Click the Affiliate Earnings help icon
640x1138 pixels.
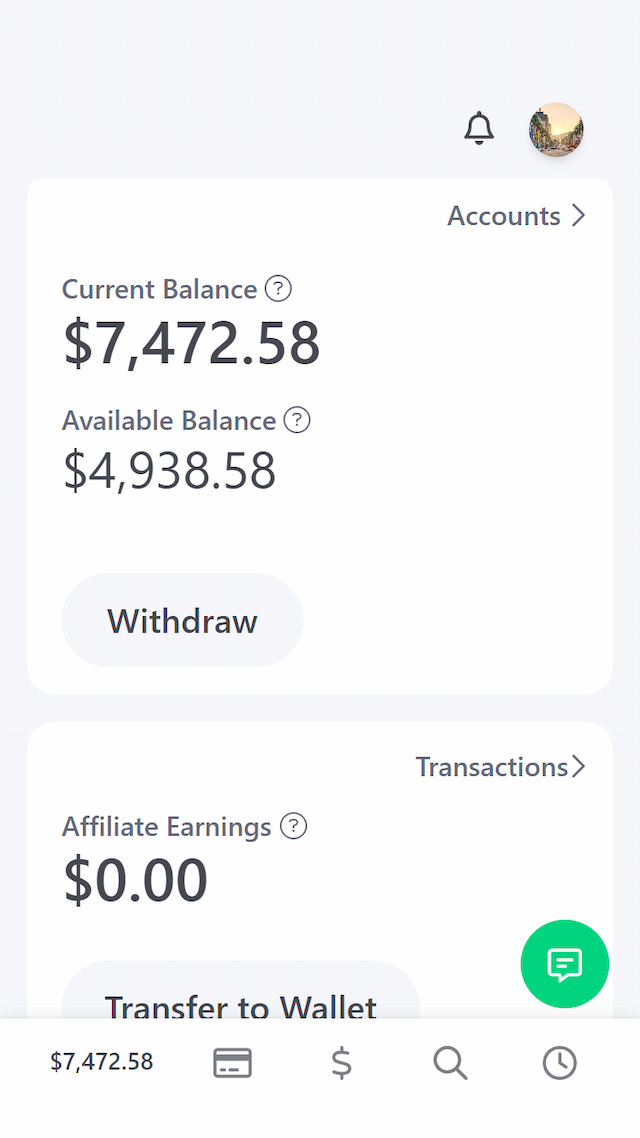(x=293, y=826)
